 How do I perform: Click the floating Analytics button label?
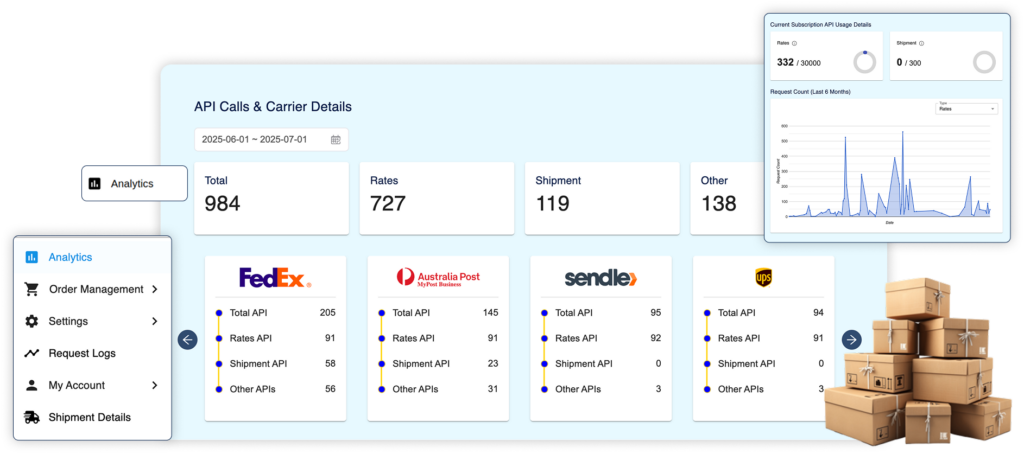(x=132, y=184)
